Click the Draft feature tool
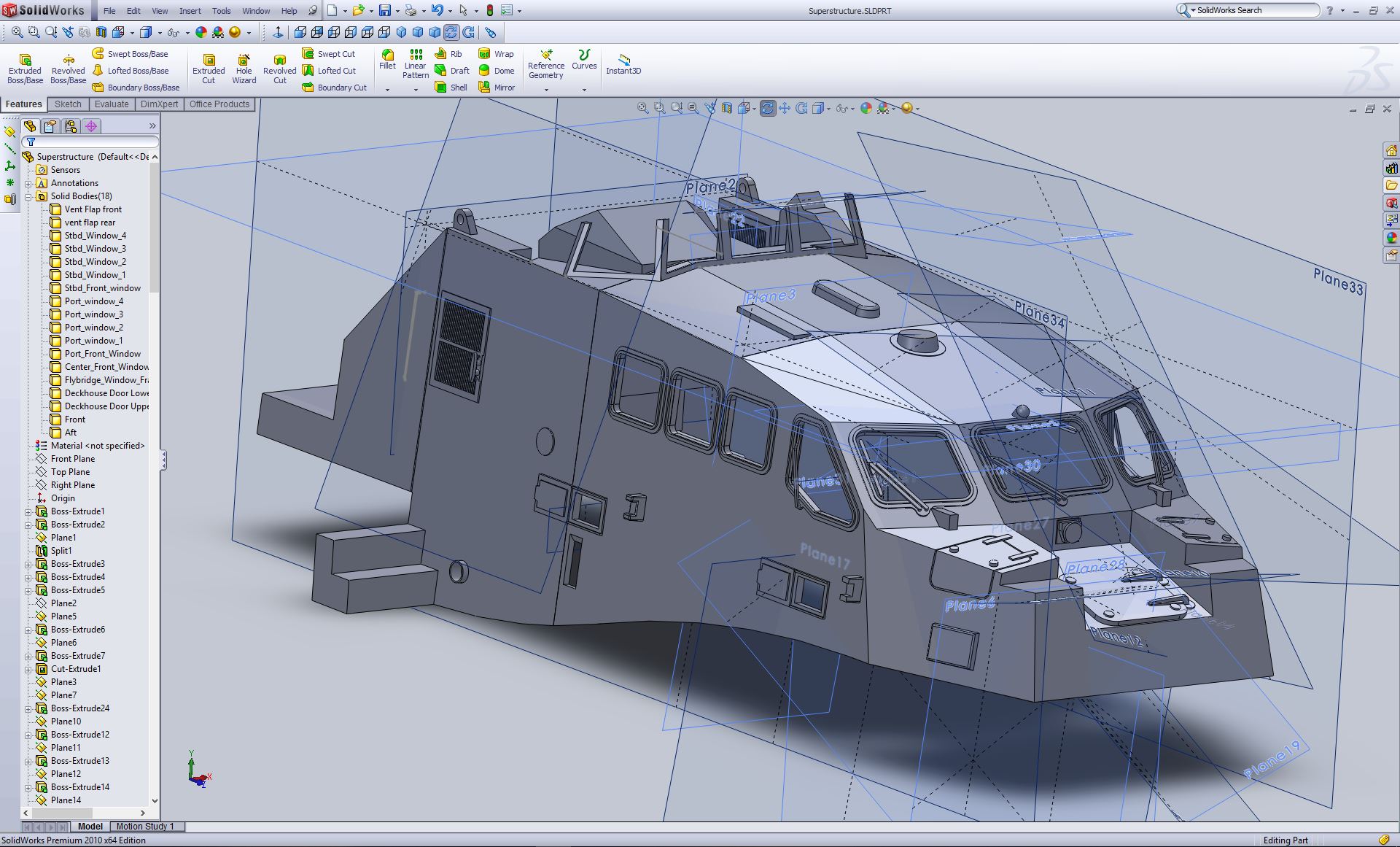The width and height of the screenshot is (1400, 847). pyautogui.click(x=452, y=71)
